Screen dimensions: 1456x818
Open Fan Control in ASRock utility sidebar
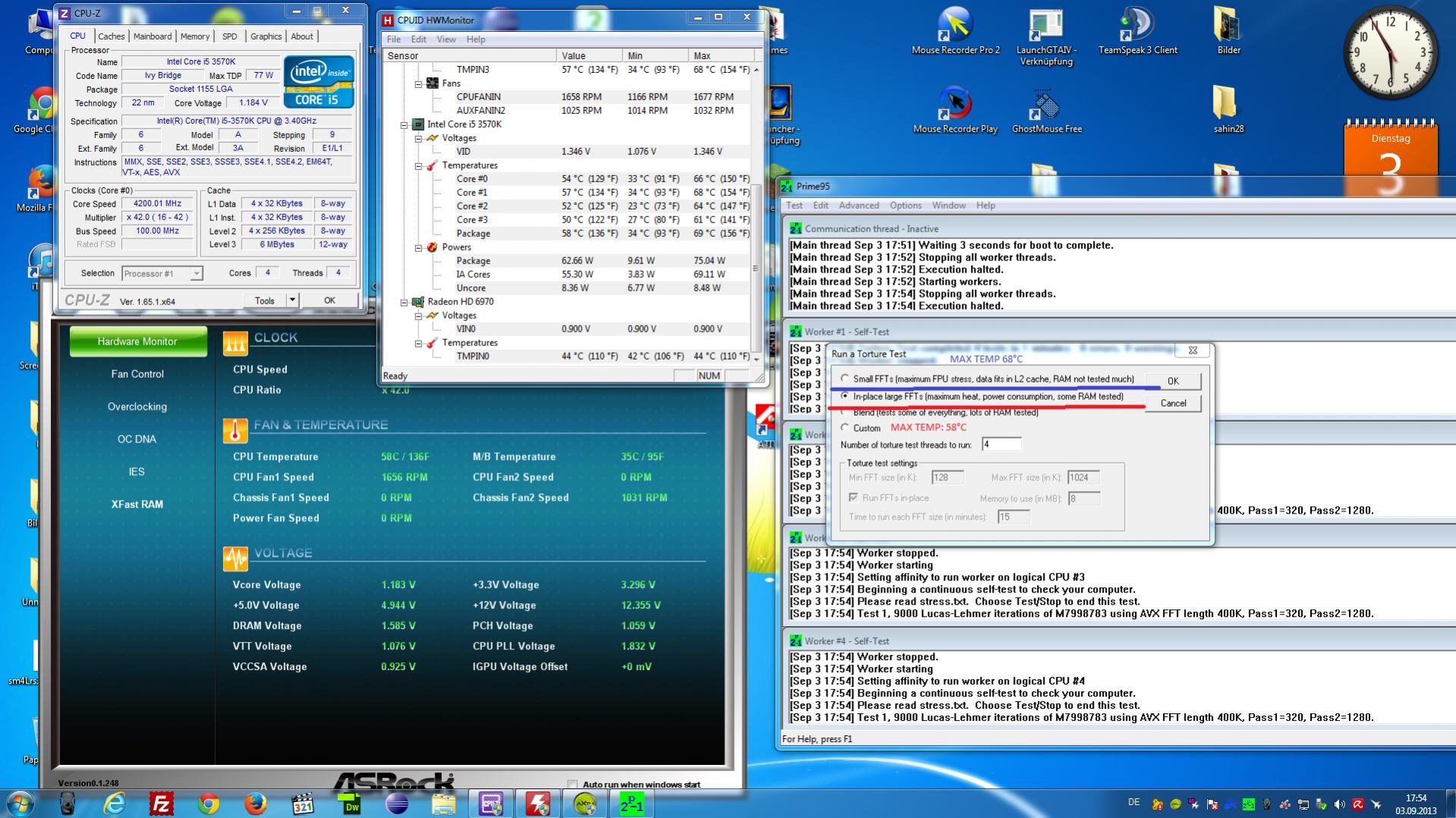[x=137, y=374]
